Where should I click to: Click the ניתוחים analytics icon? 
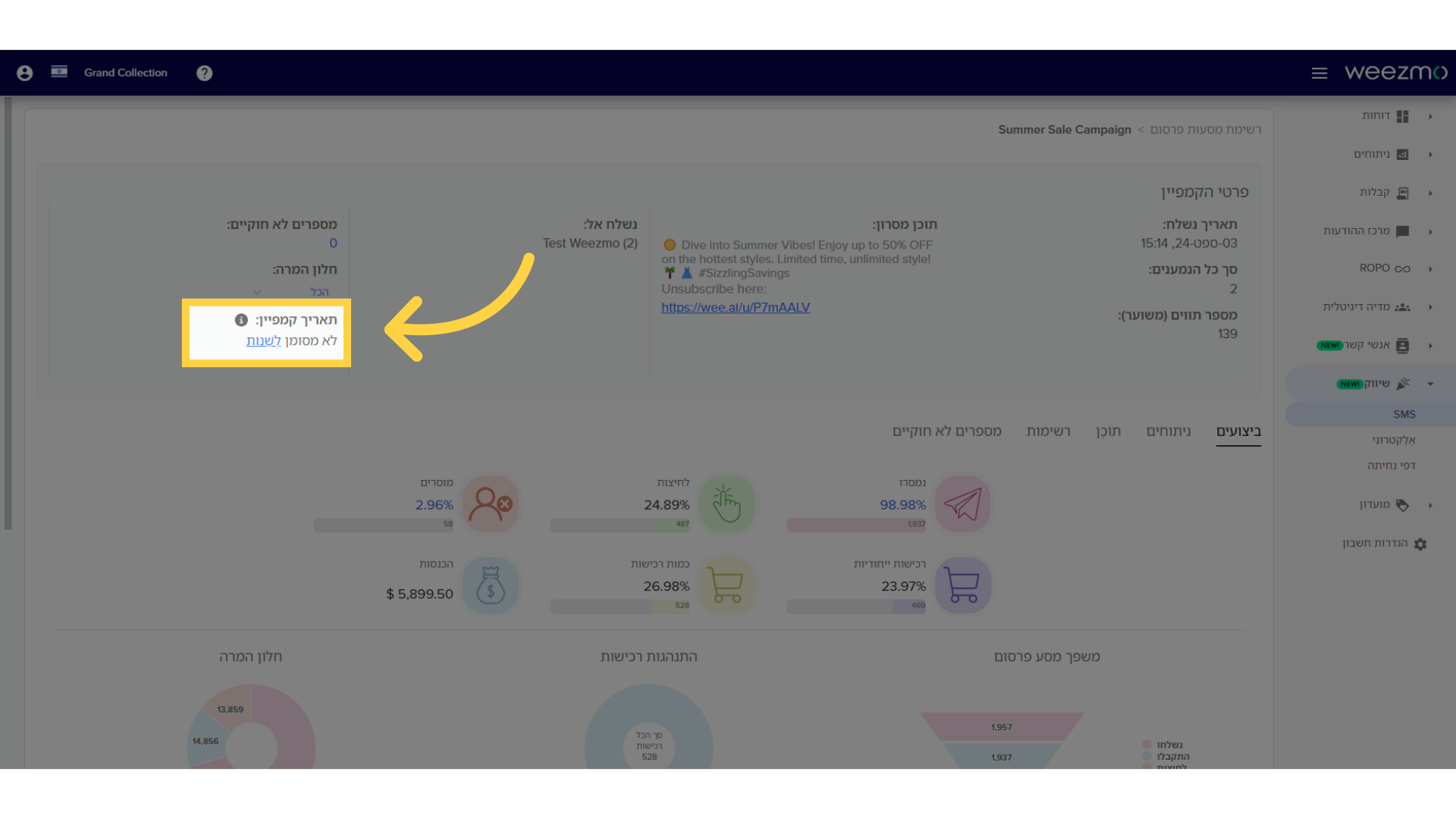tap(1403, 155)
